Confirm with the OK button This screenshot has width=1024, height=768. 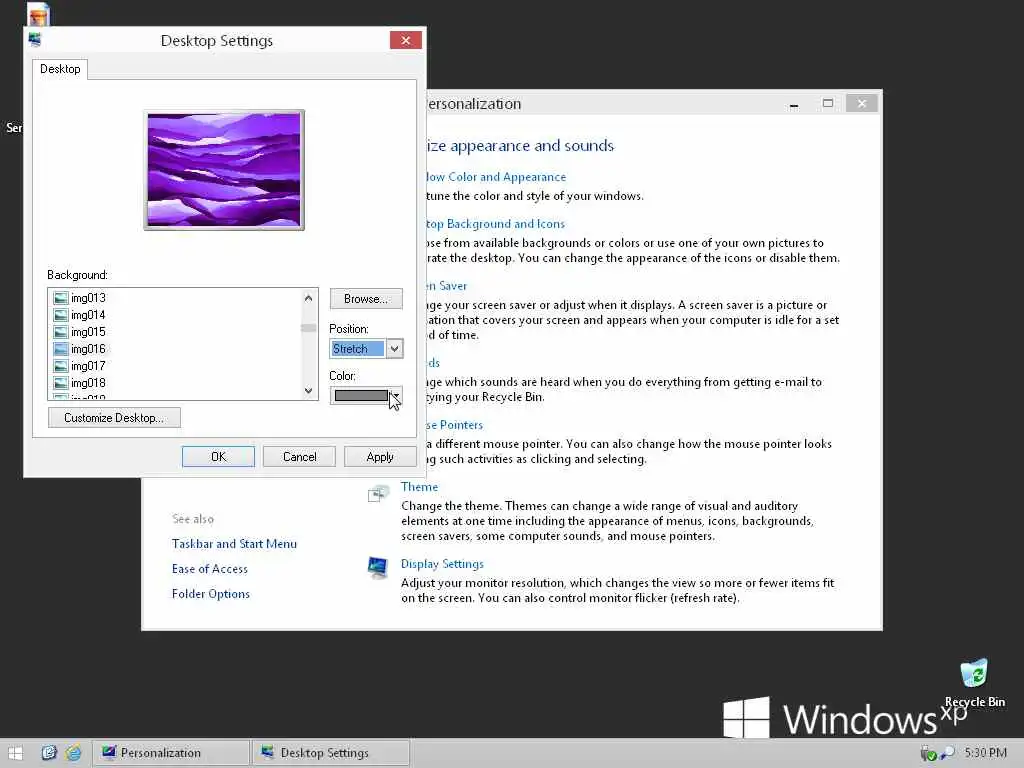[218, 456]
